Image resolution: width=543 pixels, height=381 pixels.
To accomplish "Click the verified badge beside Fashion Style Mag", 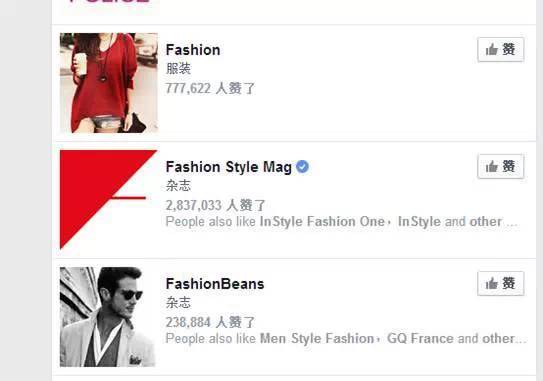I will pos(302,167).
